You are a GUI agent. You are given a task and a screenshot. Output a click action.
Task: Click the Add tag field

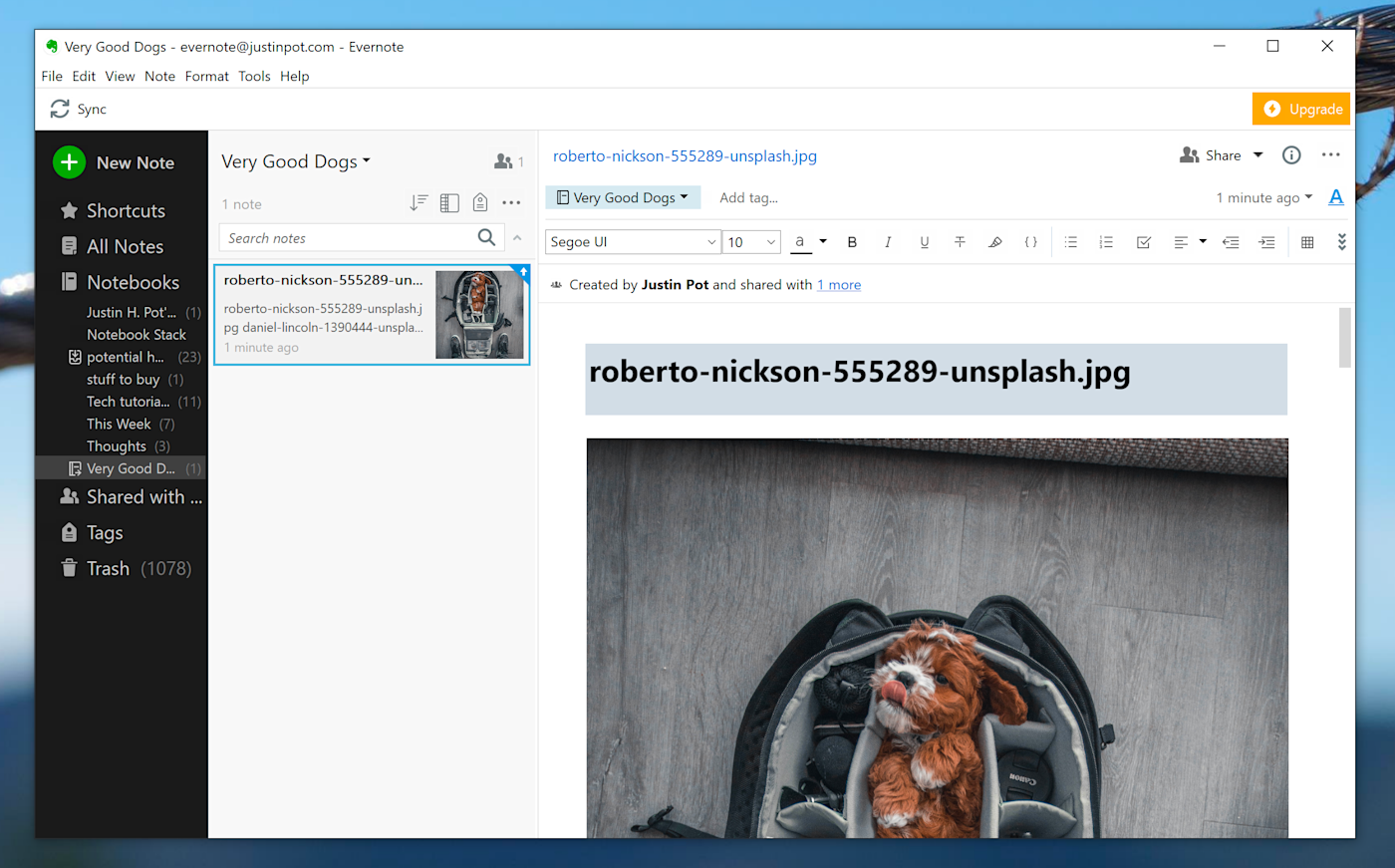point(748,197)
